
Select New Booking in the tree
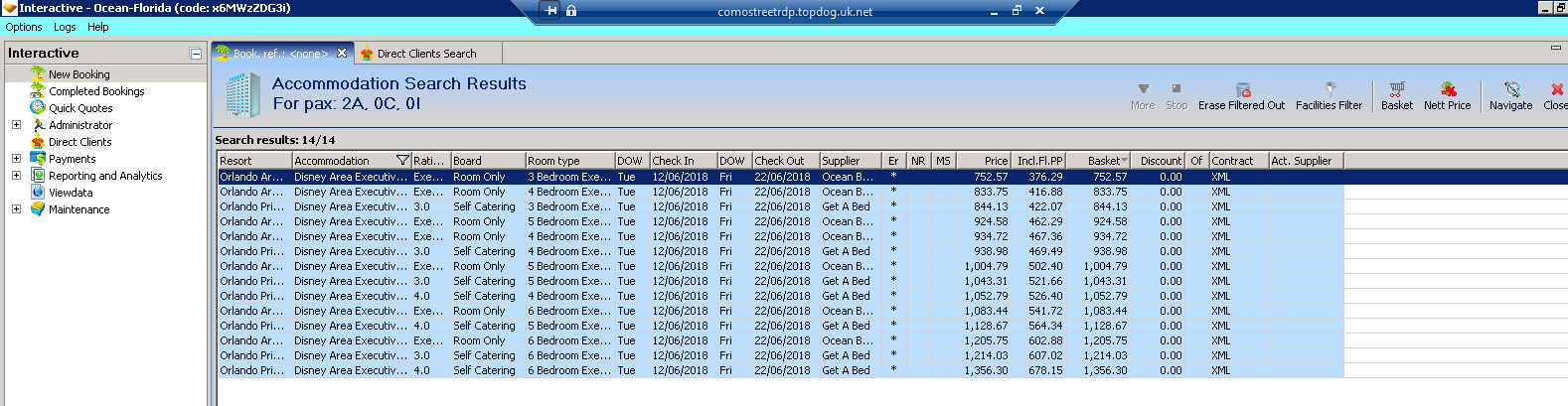tap(79, 73)
